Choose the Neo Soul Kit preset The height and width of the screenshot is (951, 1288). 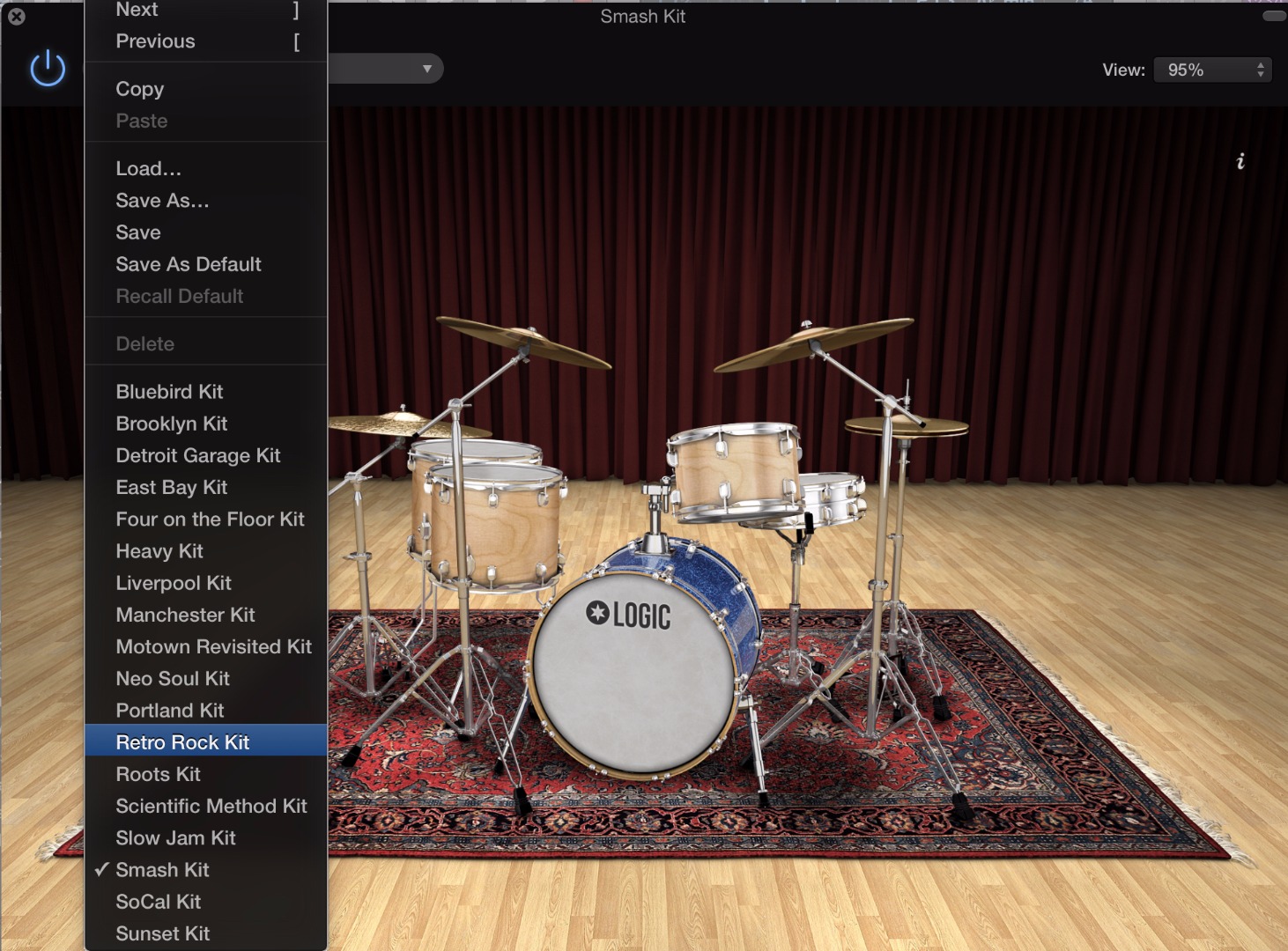pos(206,679)
